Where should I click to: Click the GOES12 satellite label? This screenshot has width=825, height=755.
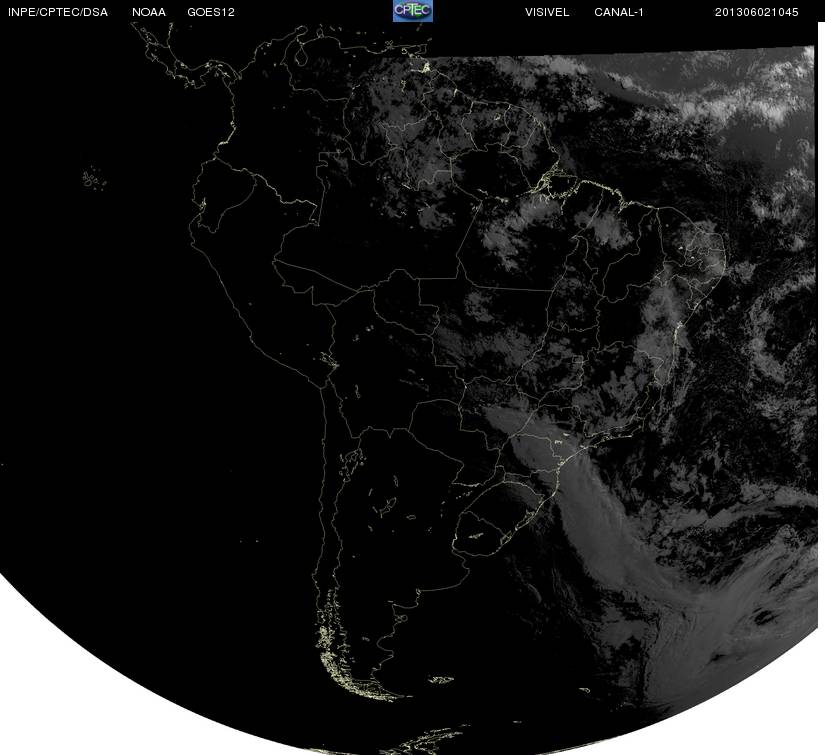[211, 12]
